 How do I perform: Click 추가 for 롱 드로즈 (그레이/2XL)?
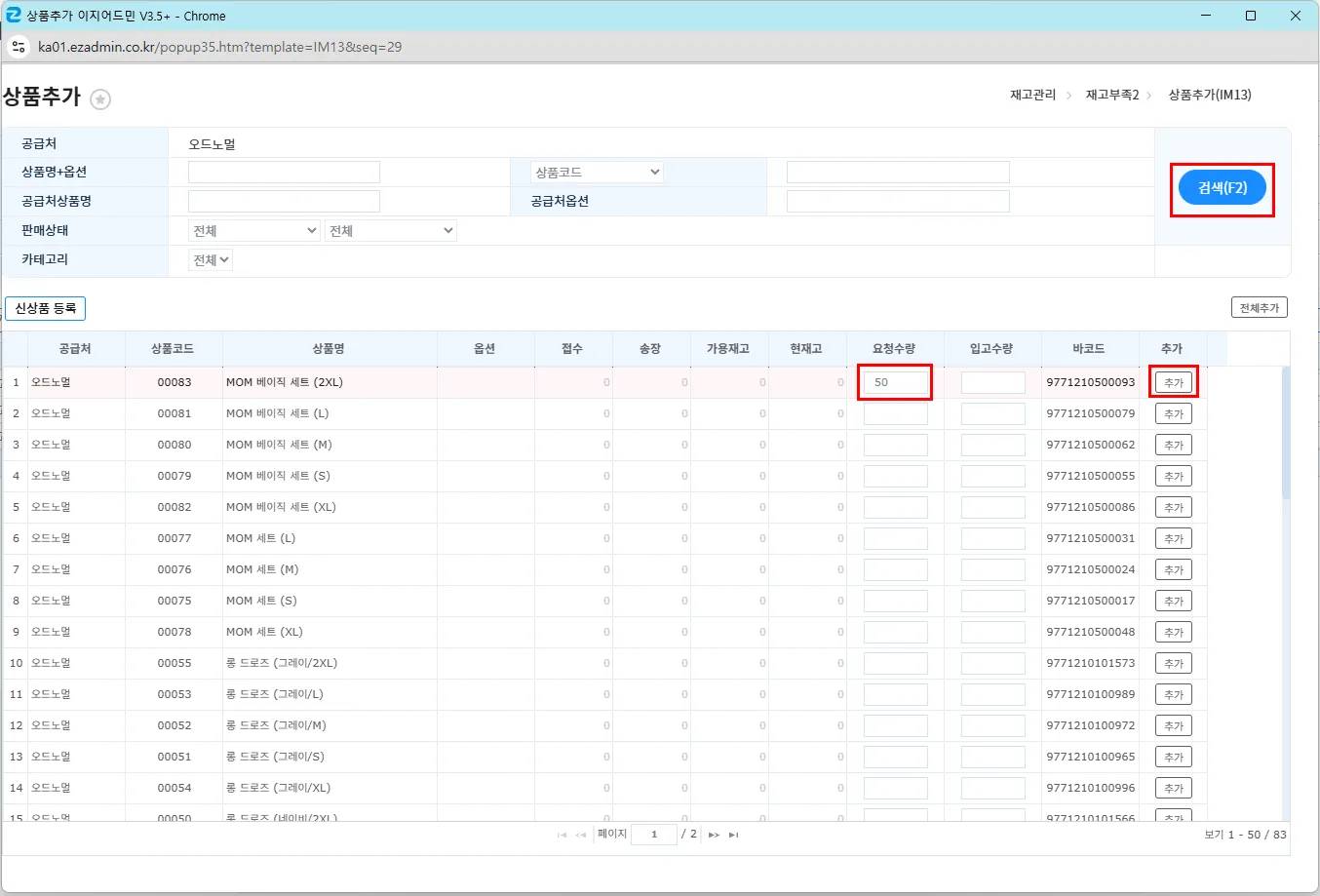tap(1174, 664)
